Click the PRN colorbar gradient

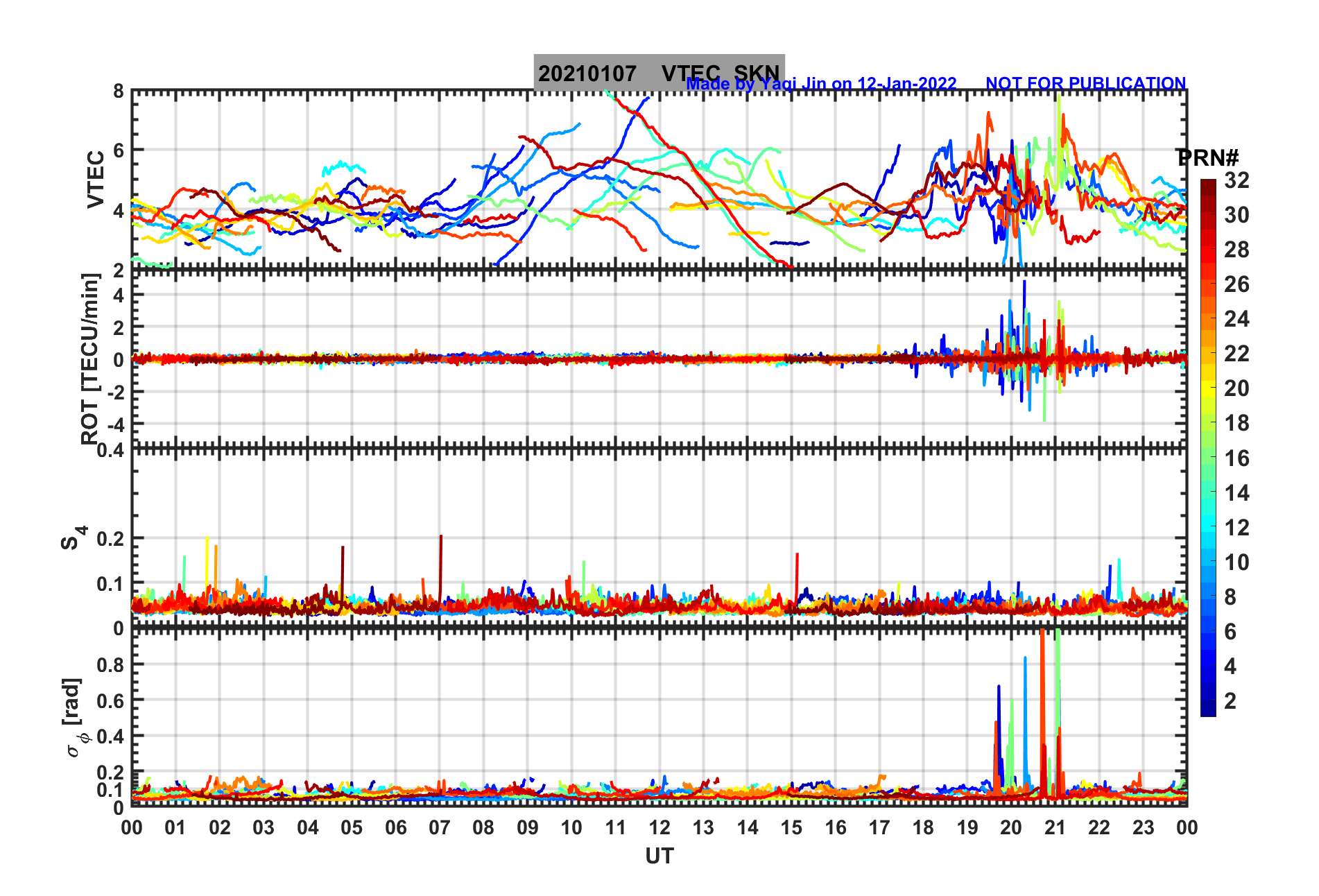pos(1208,448)
